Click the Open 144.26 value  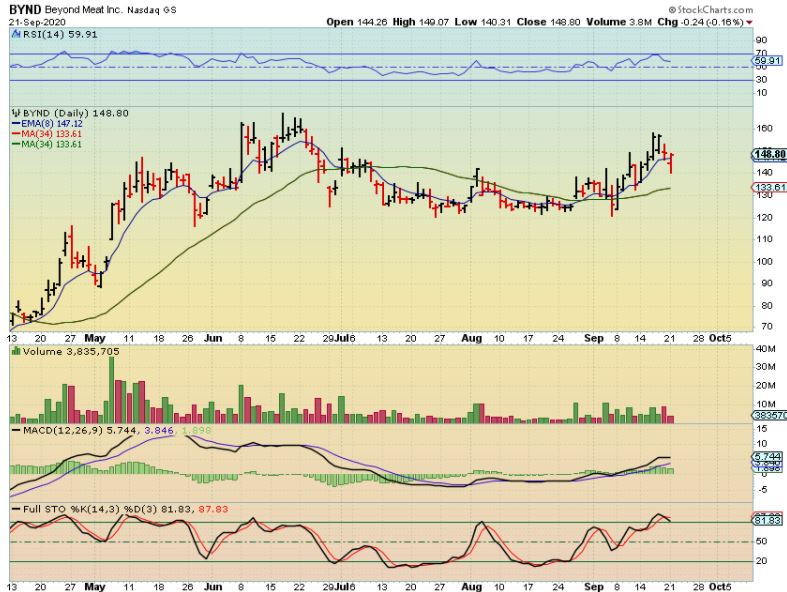(x=357, y=22)
